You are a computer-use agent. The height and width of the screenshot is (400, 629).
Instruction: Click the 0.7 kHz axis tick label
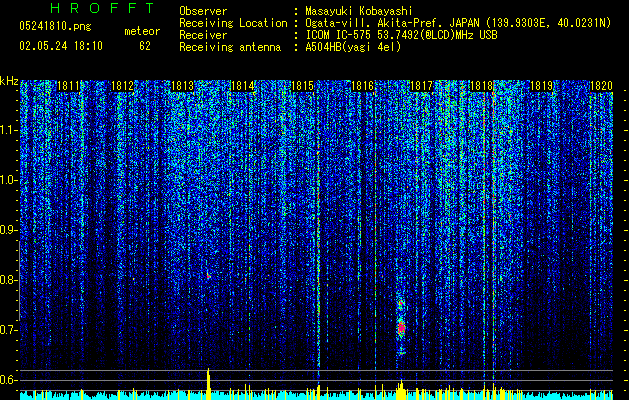9,330
